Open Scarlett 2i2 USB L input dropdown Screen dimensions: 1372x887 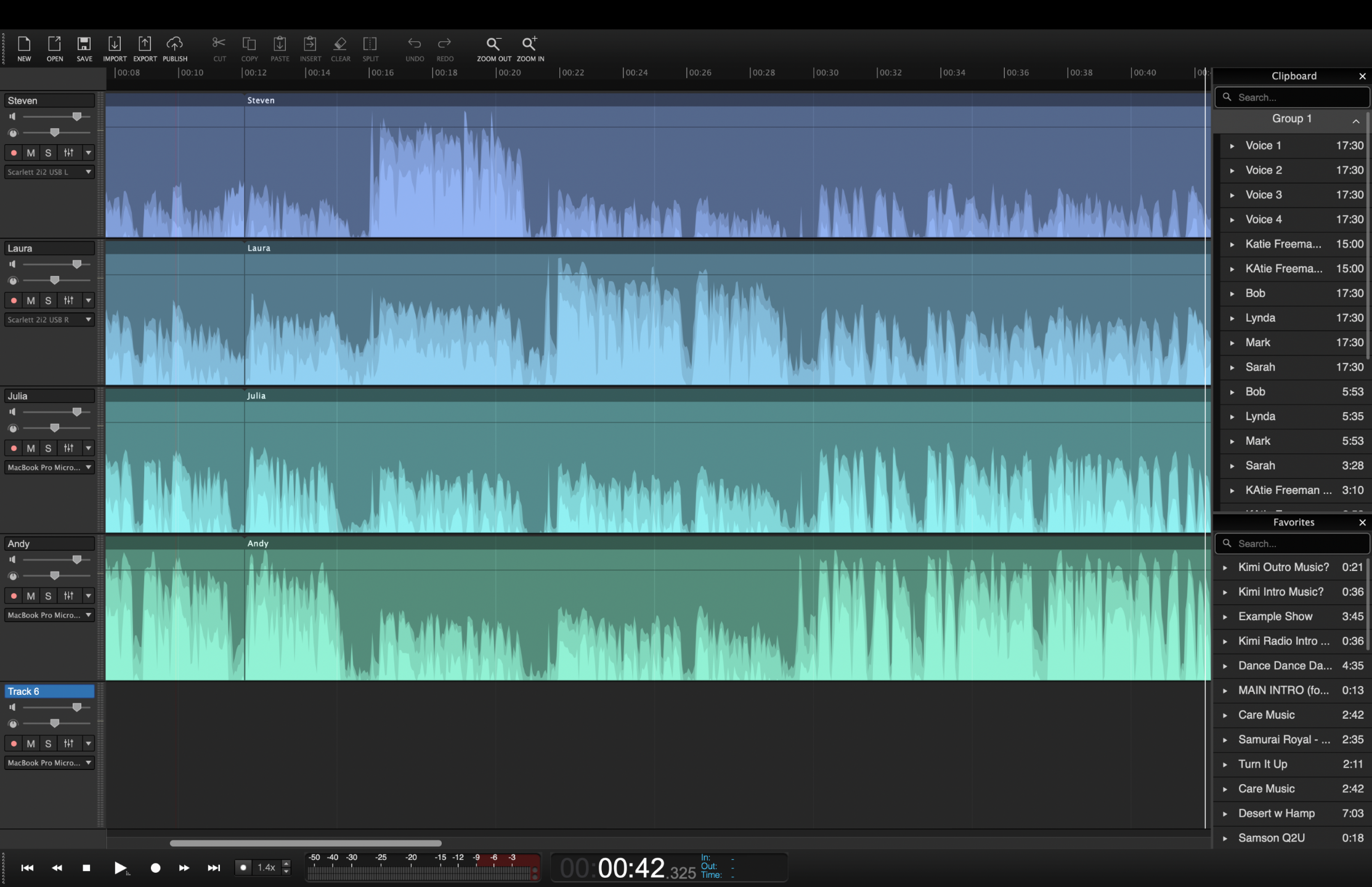(x=49, y=172)
